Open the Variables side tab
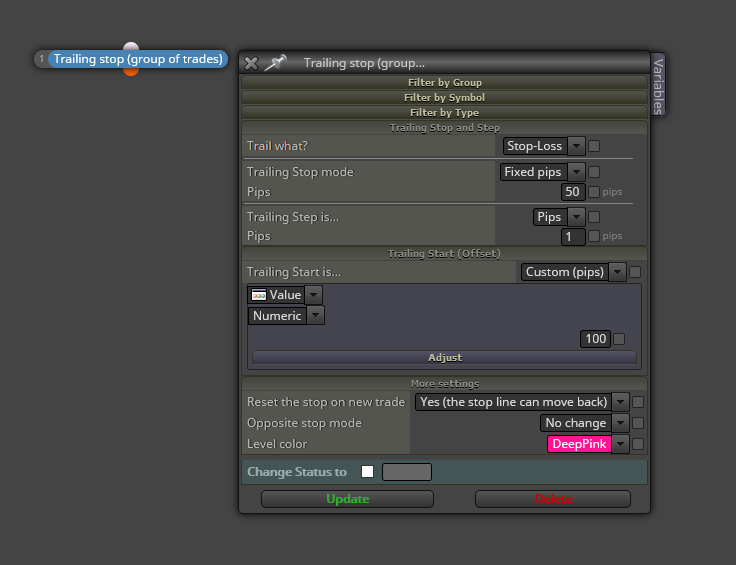736x565 pixels. coord(658,85)
